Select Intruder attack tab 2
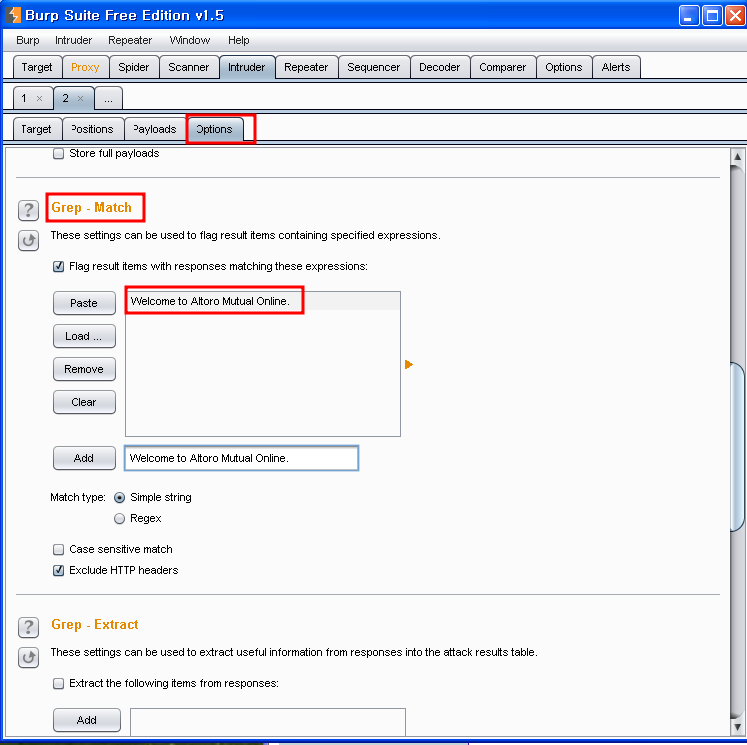 [x=66, y=99]
